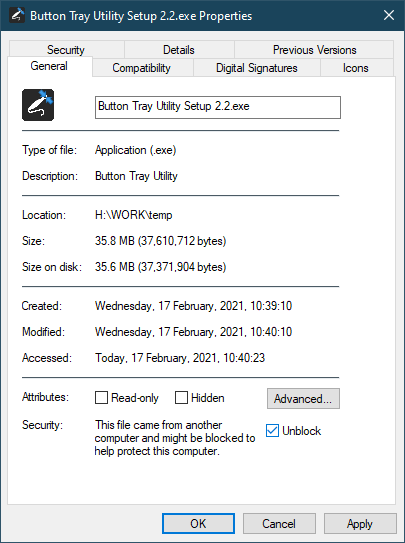This screenshot has height=543, width=405.
Task: Click the Size value 35.8 MB
Action: [161, 241]
